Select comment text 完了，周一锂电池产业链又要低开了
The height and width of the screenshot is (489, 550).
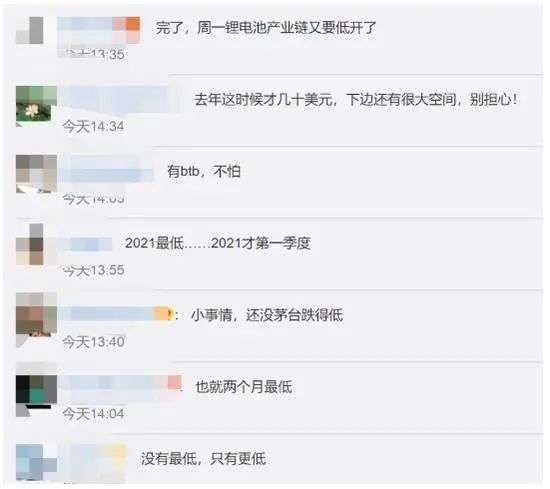click(266, 28)
